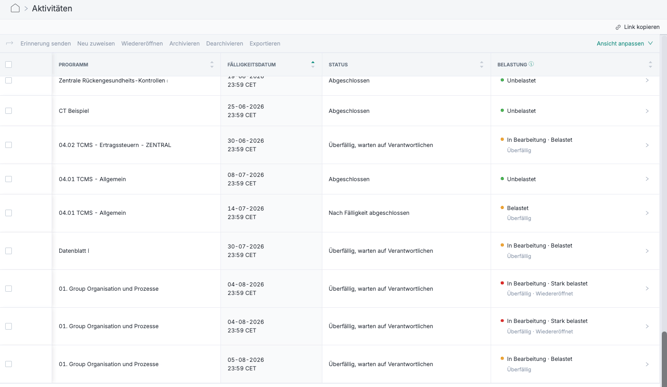Sort by the Status column arrows
Image resolution: width=667 pixels, height=387 pixels.
482,65
